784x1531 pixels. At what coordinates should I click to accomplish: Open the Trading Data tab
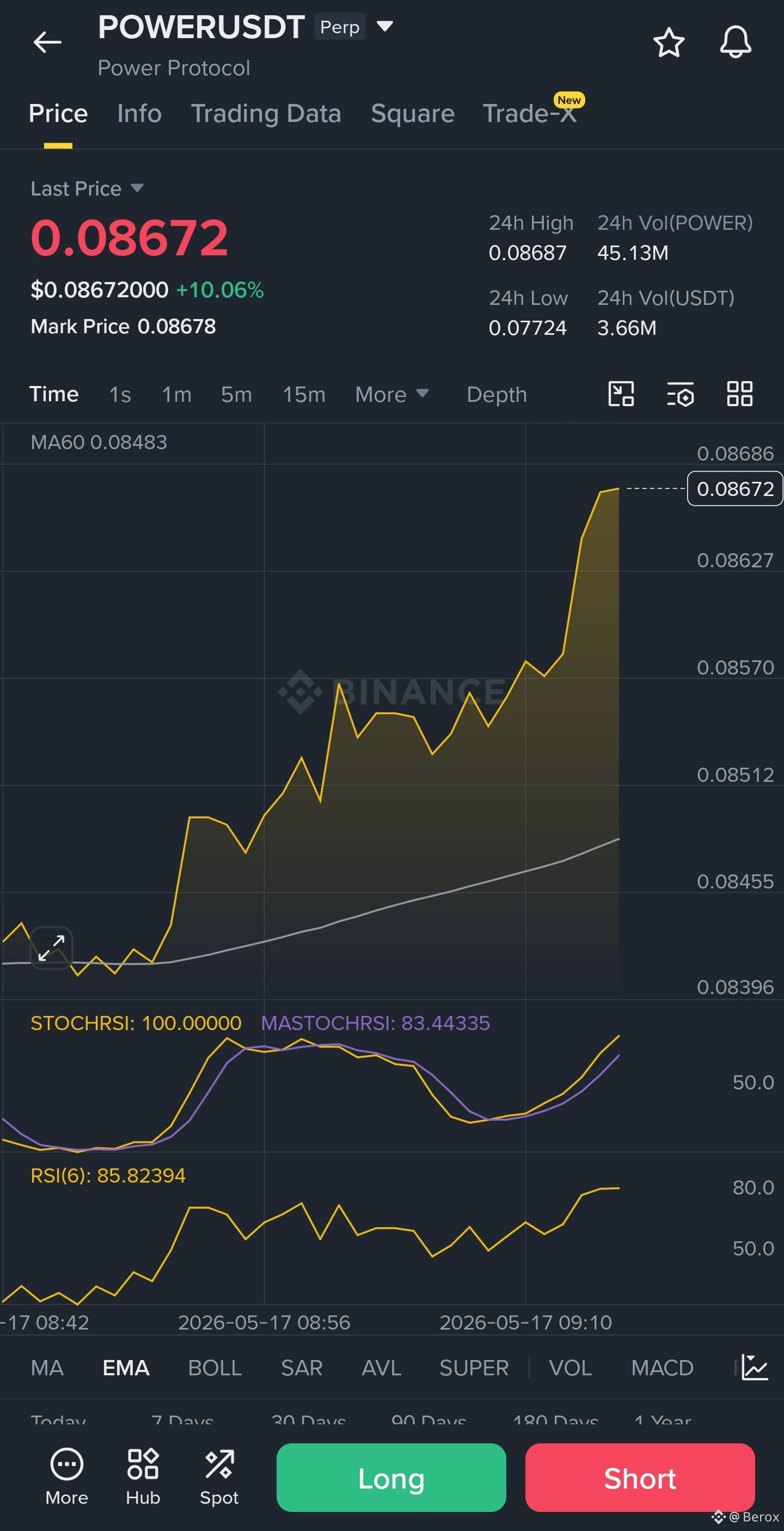[x=266, y=113]
